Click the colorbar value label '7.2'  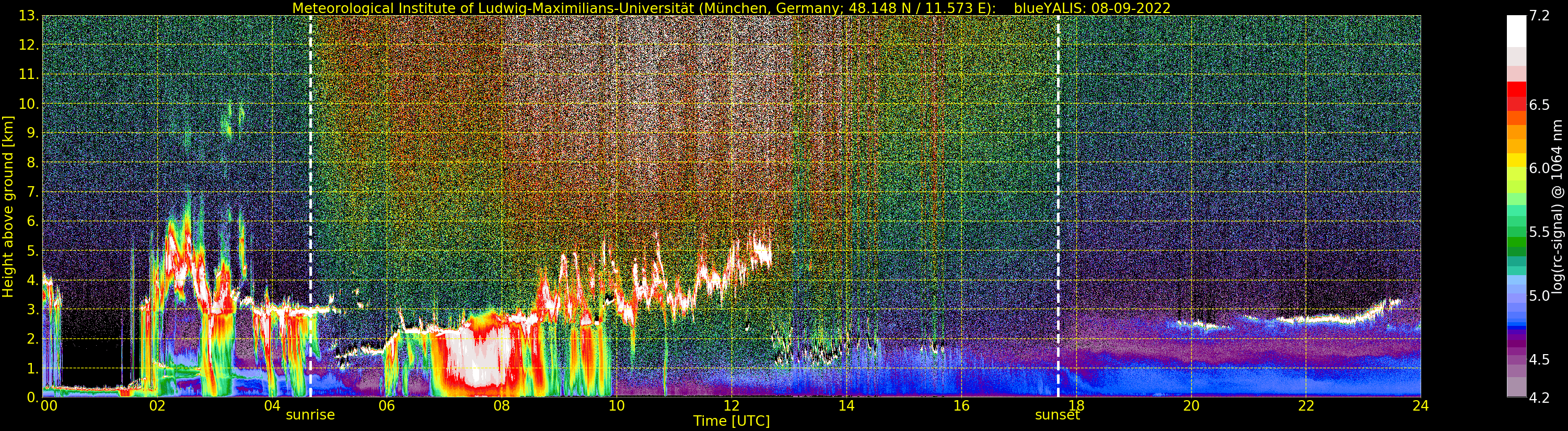point(1539,16)
